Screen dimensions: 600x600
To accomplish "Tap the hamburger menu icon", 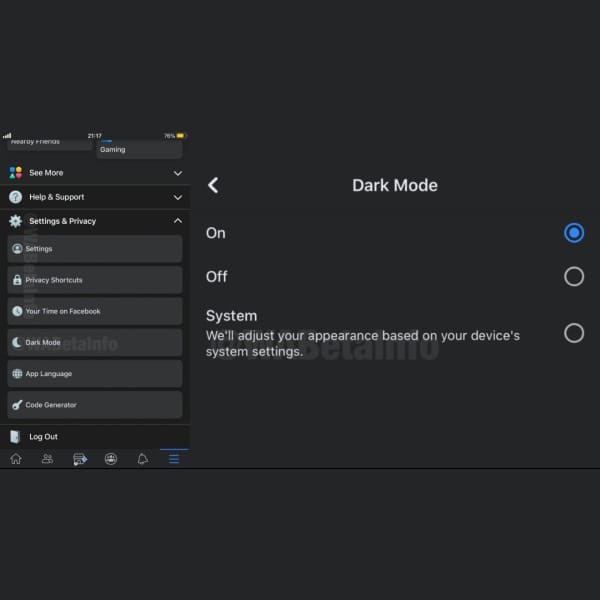I will [174, 459].
